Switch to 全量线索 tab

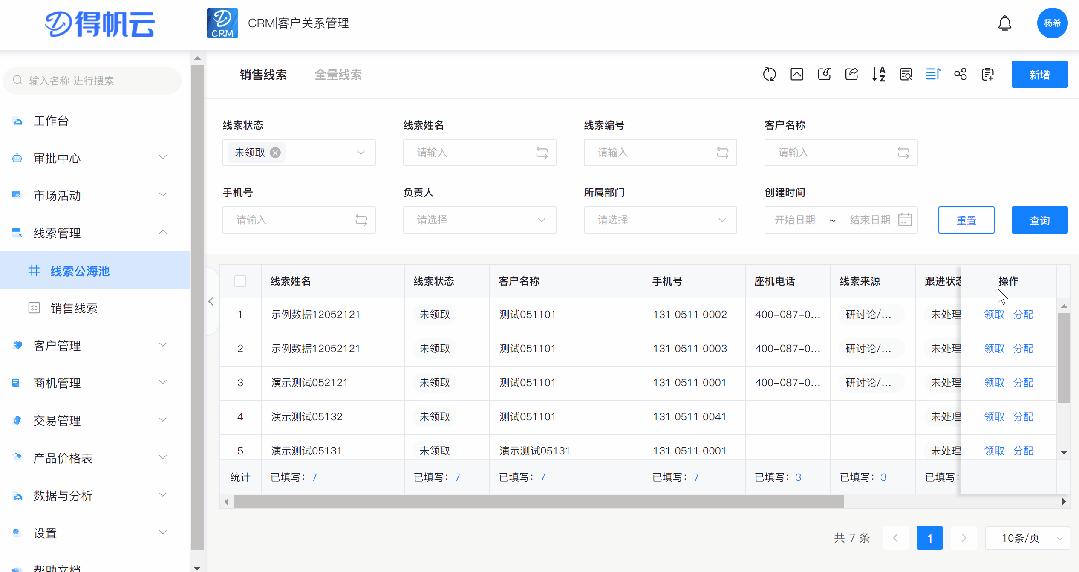(x=338, y=74)
